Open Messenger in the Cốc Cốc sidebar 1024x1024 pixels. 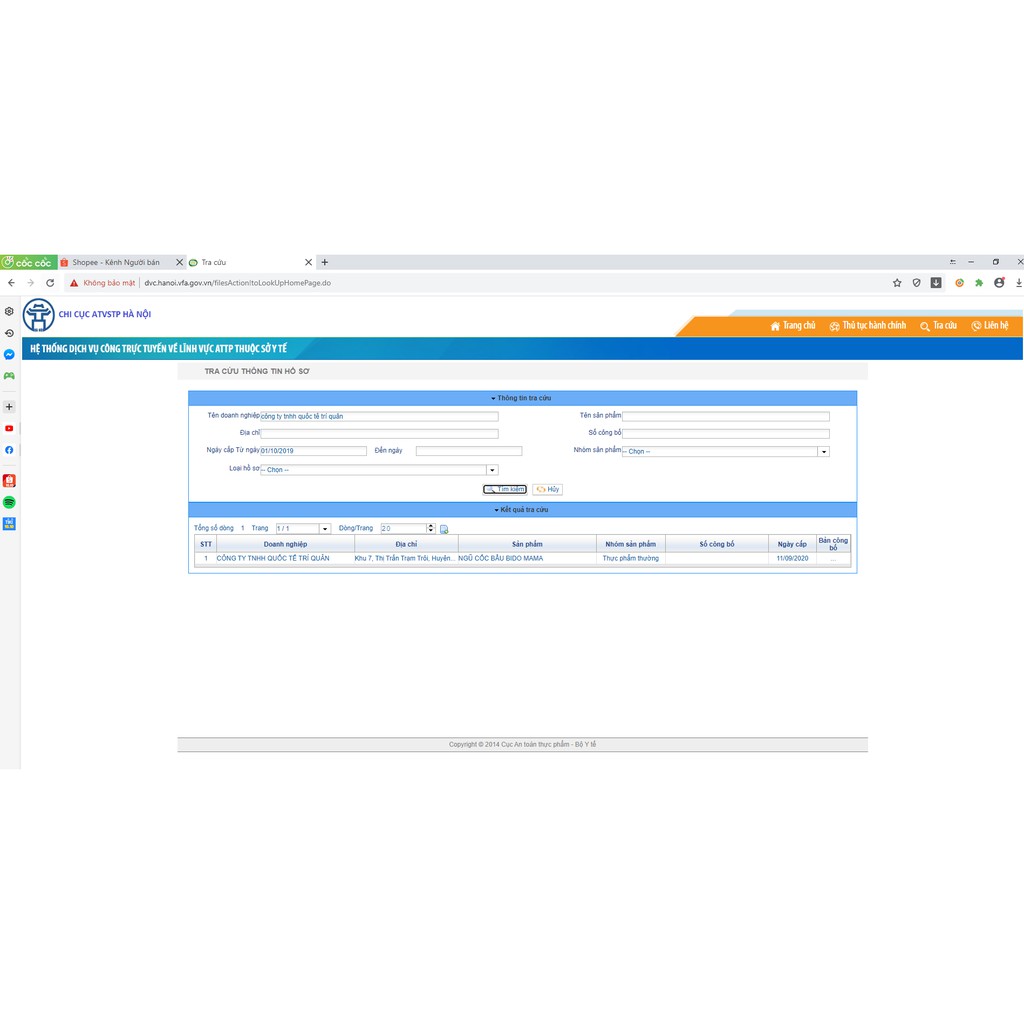pos(9,355)
